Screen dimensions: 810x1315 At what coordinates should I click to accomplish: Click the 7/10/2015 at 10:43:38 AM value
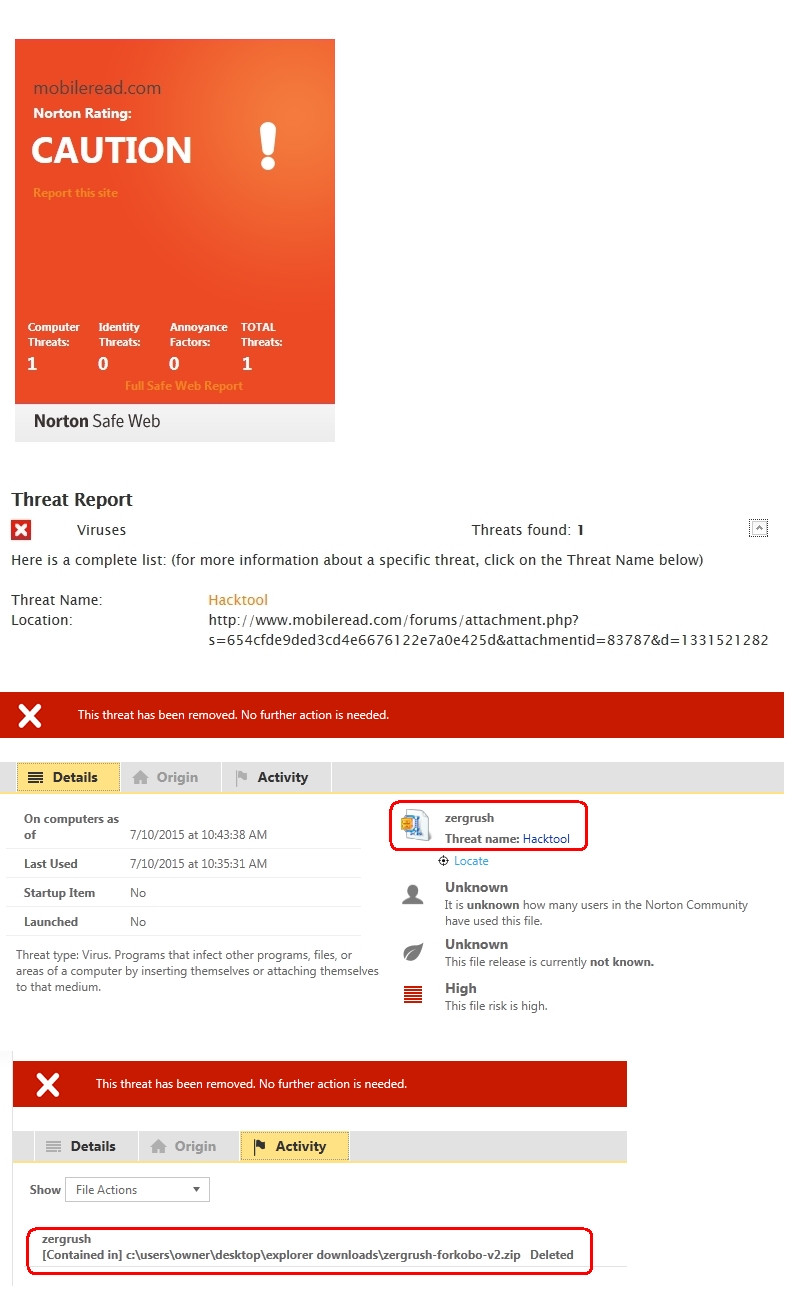coord(198,835)
